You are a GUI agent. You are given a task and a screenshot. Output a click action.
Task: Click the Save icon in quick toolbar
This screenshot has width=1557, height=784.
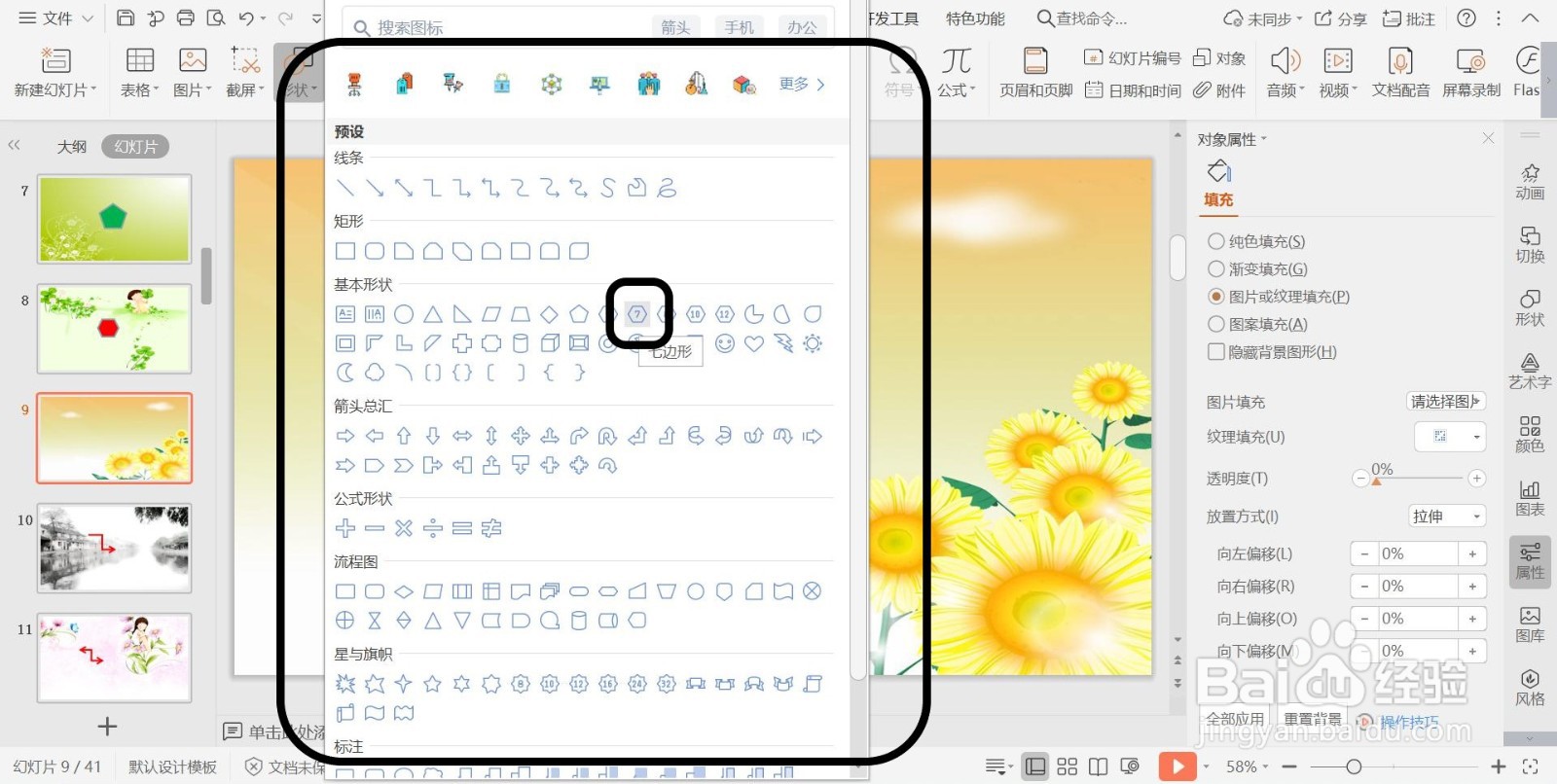[x=126, y=18]
